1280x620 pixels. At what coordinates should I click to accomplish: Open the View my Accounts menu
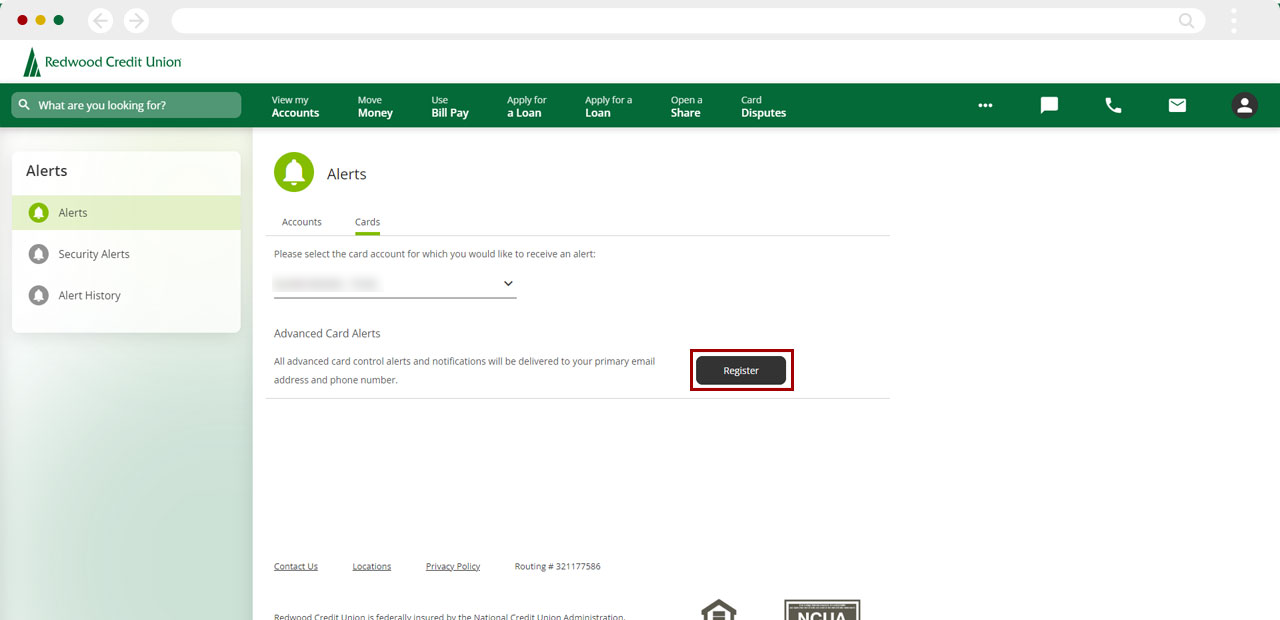295,106
